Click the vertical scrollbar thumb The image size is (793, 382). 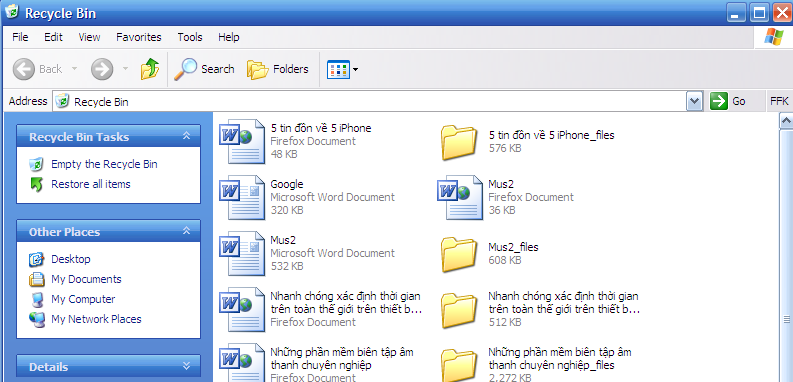(786, 319)
